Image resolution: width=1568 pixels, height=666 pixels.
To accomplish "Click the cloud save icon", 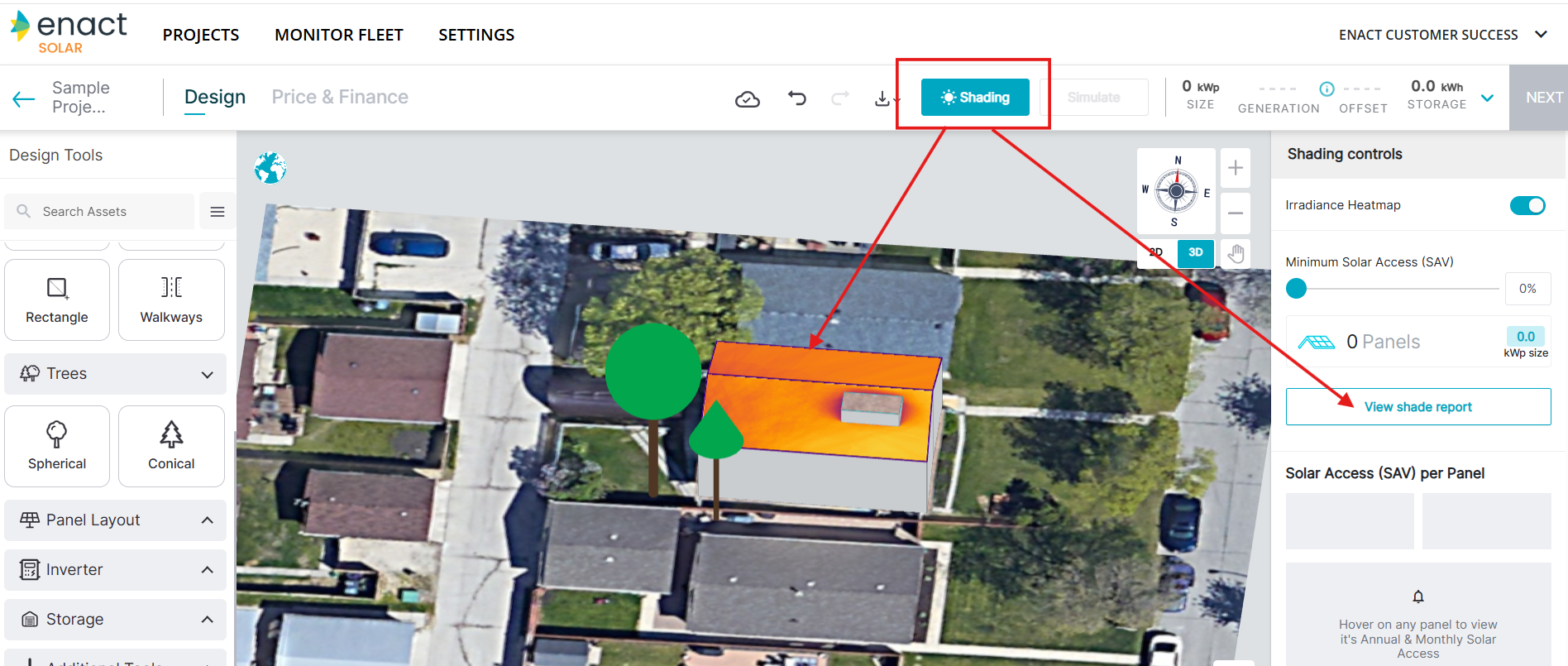I will [x=747, y=99].
